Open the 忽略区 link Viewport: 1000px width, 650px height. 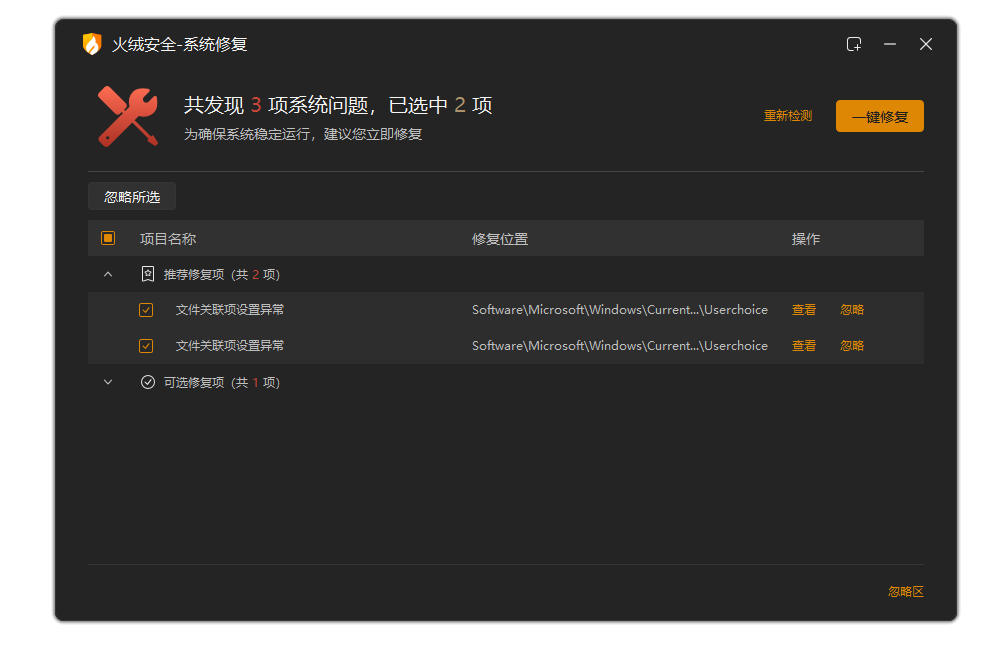click(x=906, y=591)
